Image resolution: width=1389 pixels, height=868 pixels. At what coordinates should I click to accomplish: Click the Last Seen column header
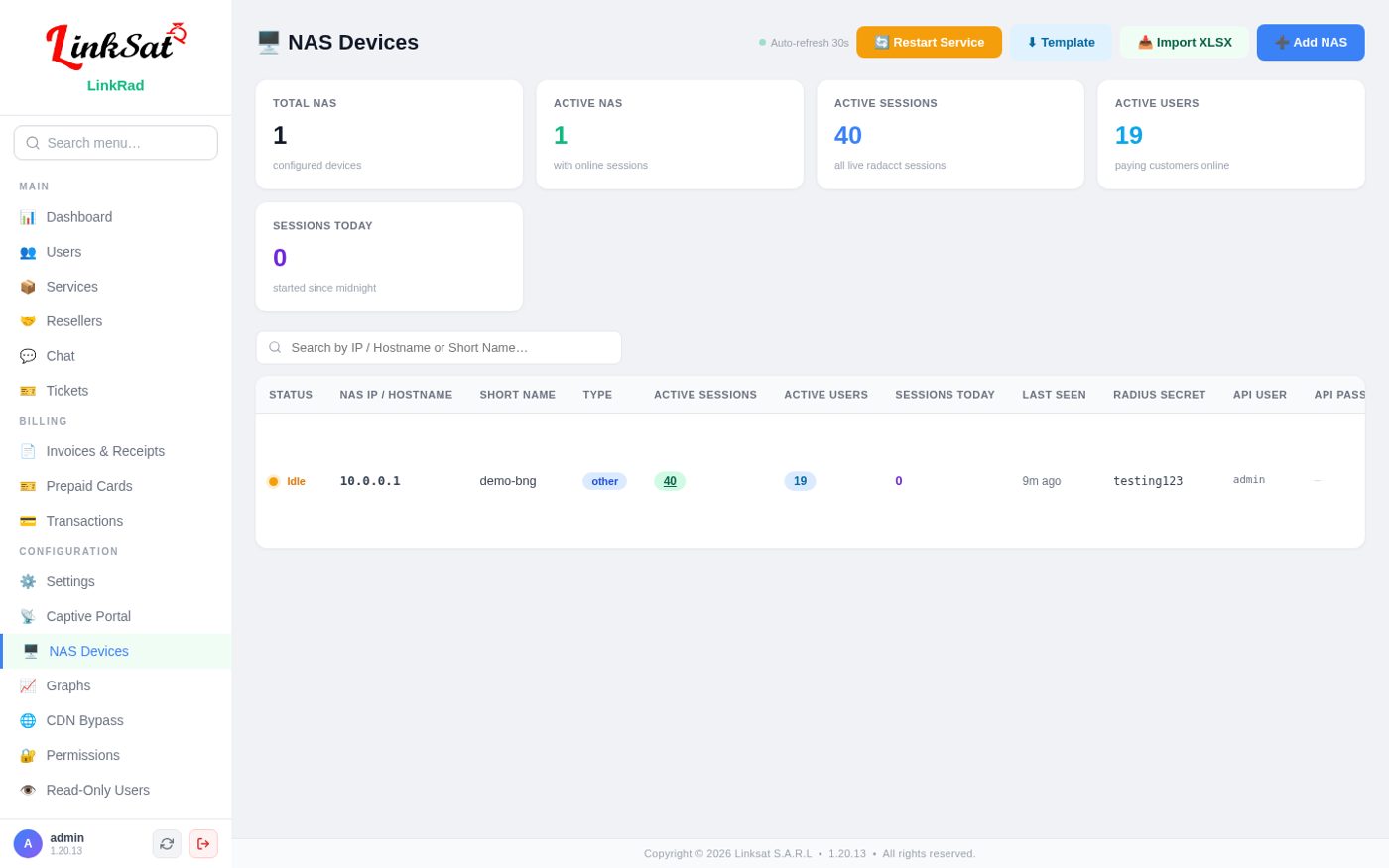(x=1055, y=395)
